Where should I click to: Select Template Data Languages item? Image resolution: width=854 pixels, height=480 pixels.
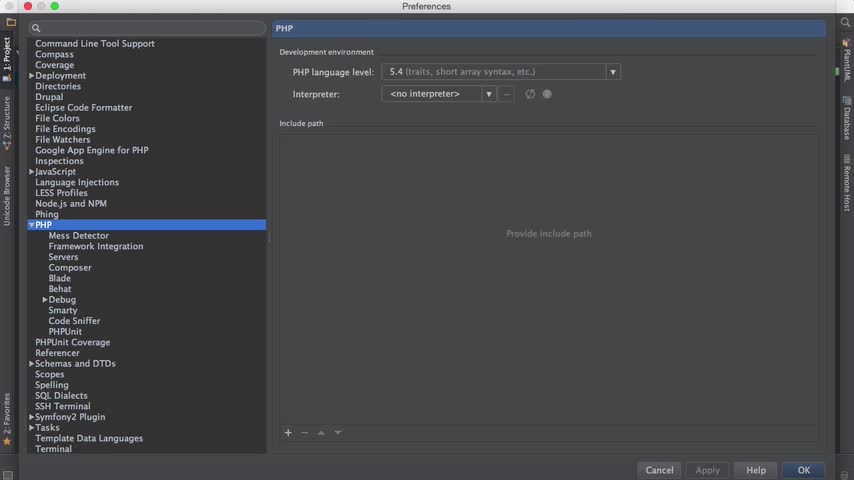pyautogui.click(x=89, y=439)
